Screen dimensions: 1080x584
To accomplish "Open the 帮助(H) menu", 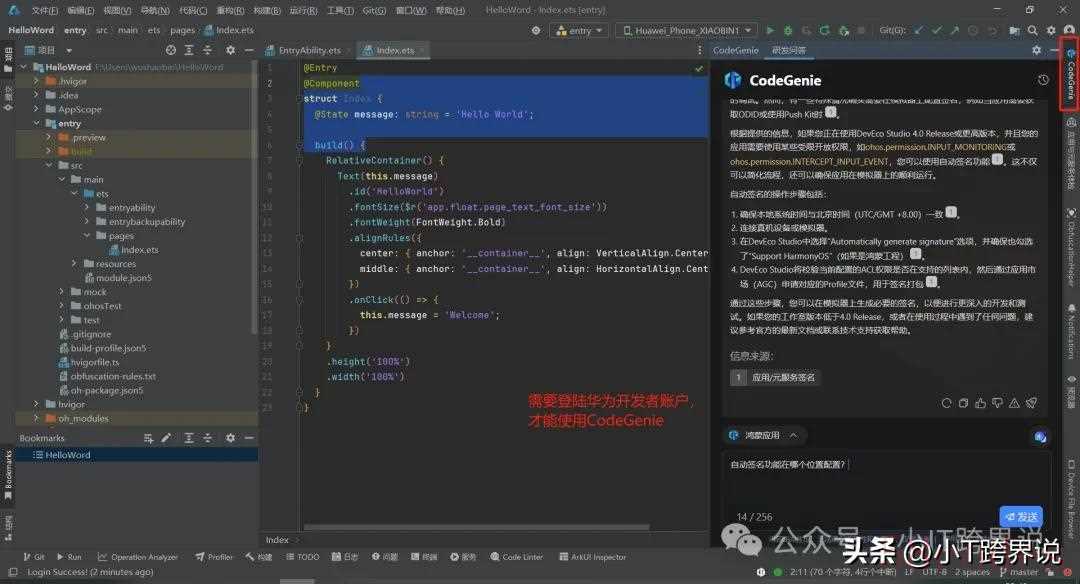I will pos(450,10).
